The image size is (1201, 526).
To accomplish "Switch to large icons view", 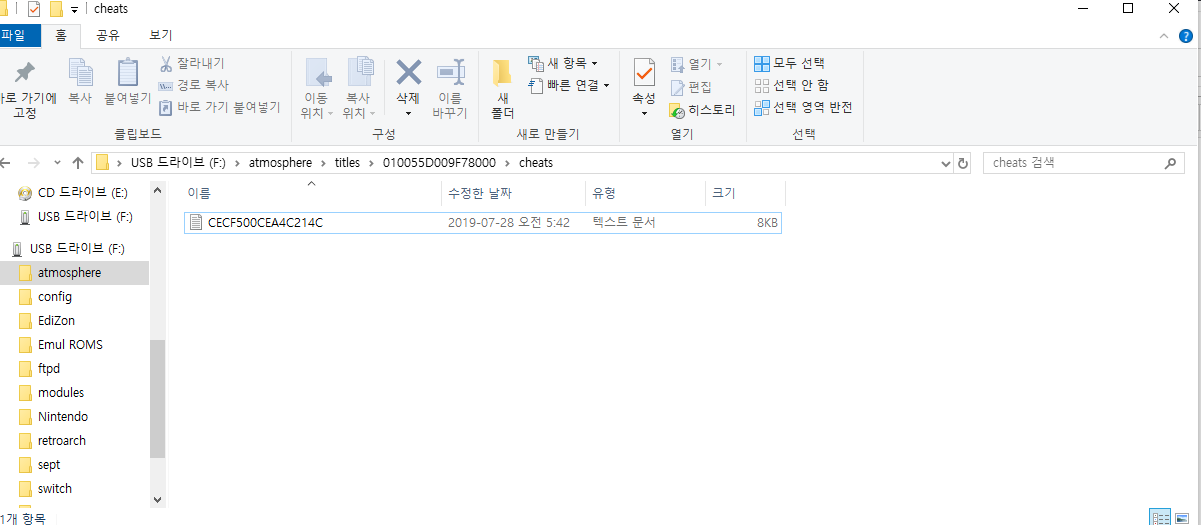I will click(x=1182, y=517).
